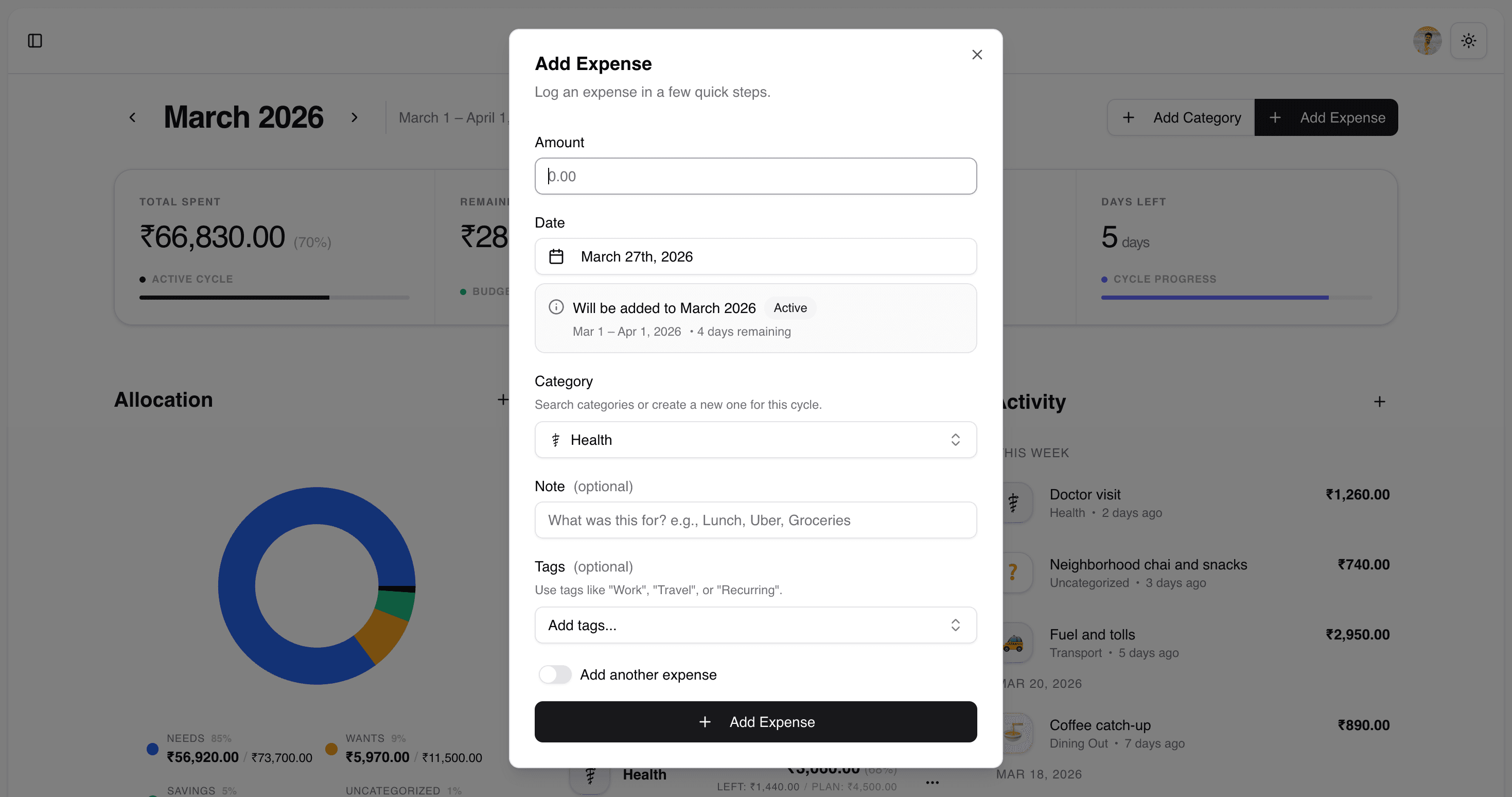The height and width of the screenshot is (797, 1512).
Task: Open the Add tags dropdown
Action: pos(755,625)
